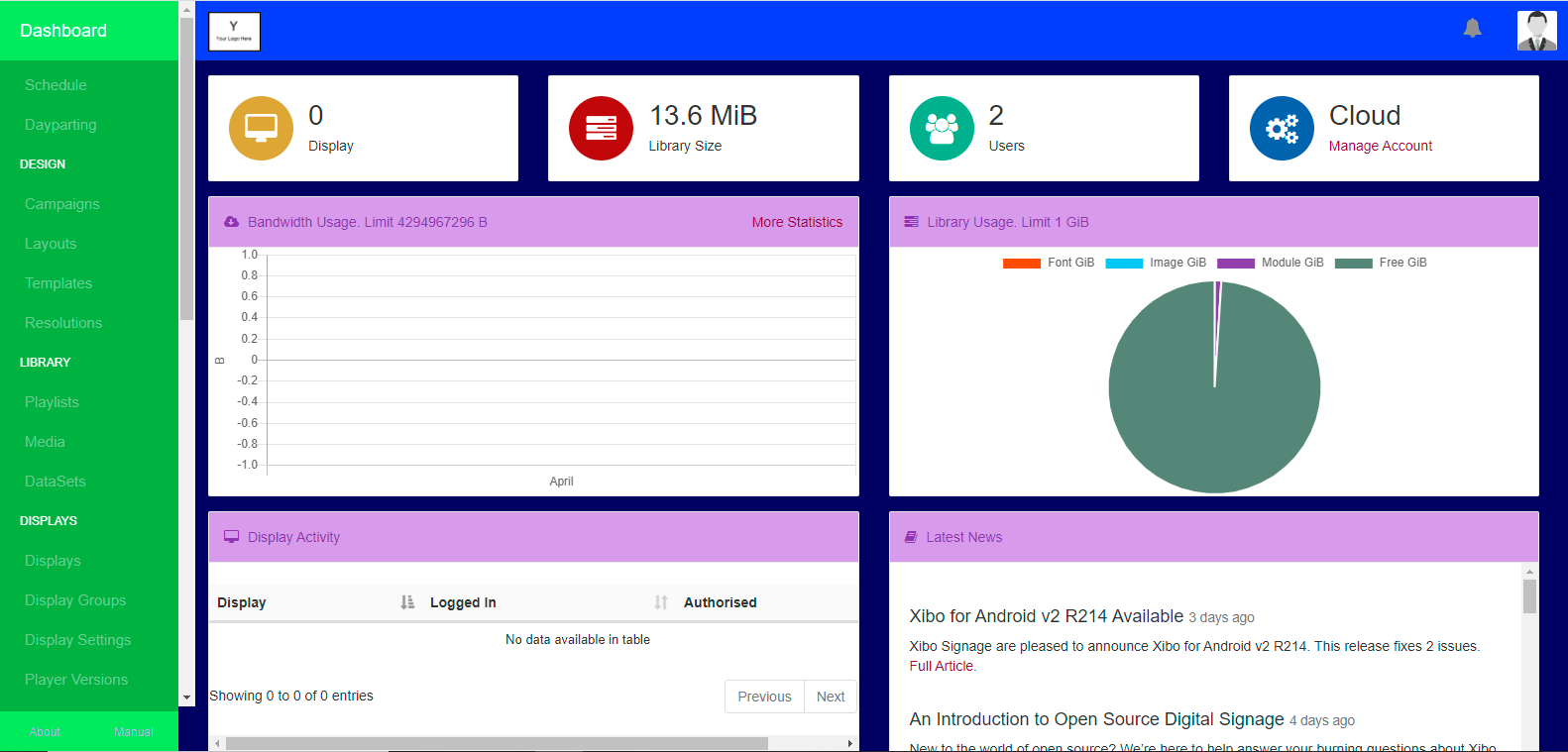
Task: Click the notification bell icon
Action: 1472,29
